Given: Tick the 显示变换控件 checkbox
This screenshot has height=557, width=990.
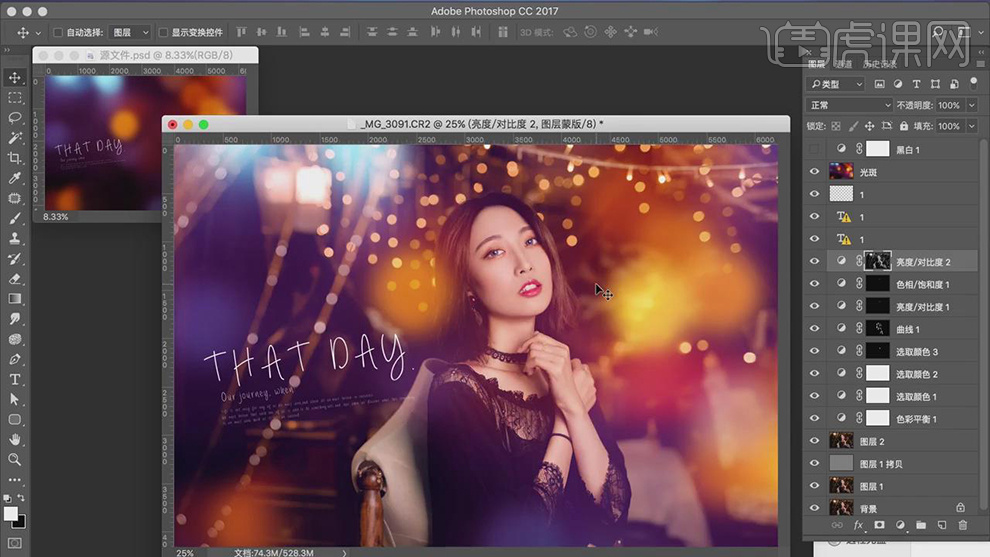Looking at the screenshot, I should [163, 33].
